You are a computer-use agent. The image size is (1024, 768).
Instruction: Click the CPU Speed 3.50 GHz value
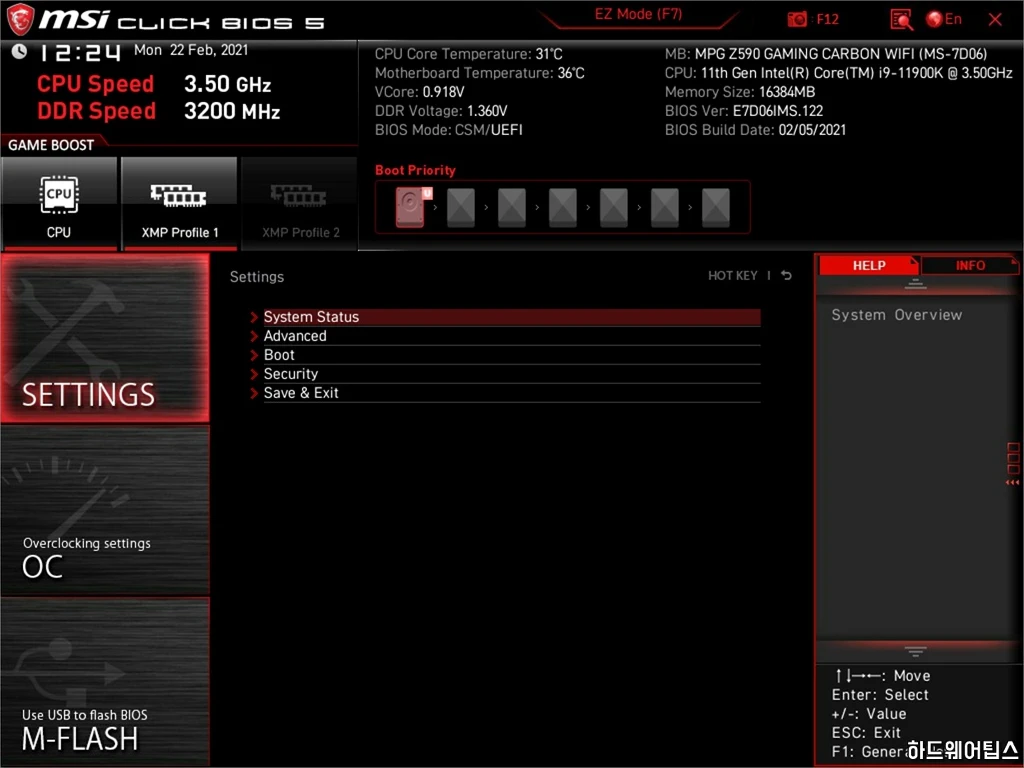pos(227,84)
